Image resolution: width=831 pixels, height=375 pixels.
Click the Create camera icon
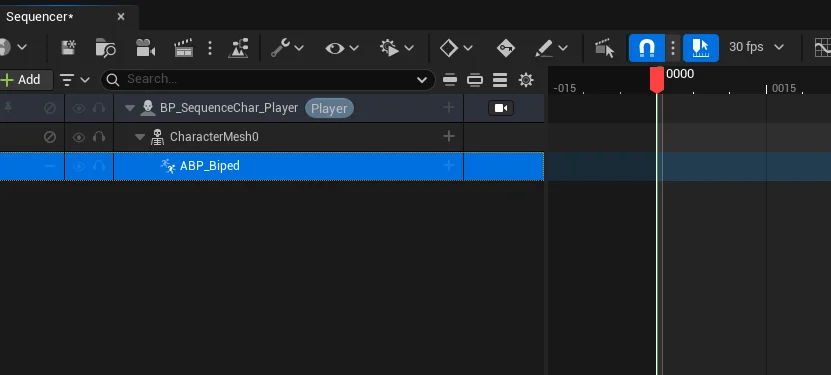click(145, 48)
